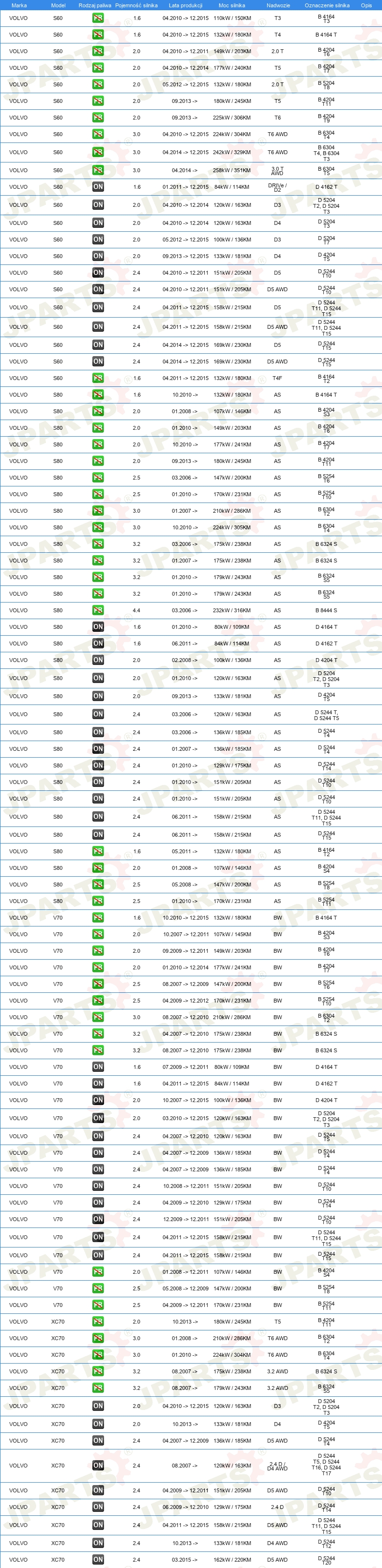Select diesel ON icon in XC70 D 5244 T12 row
Screen dimensions: 382x1568
tap(98, 1543)
